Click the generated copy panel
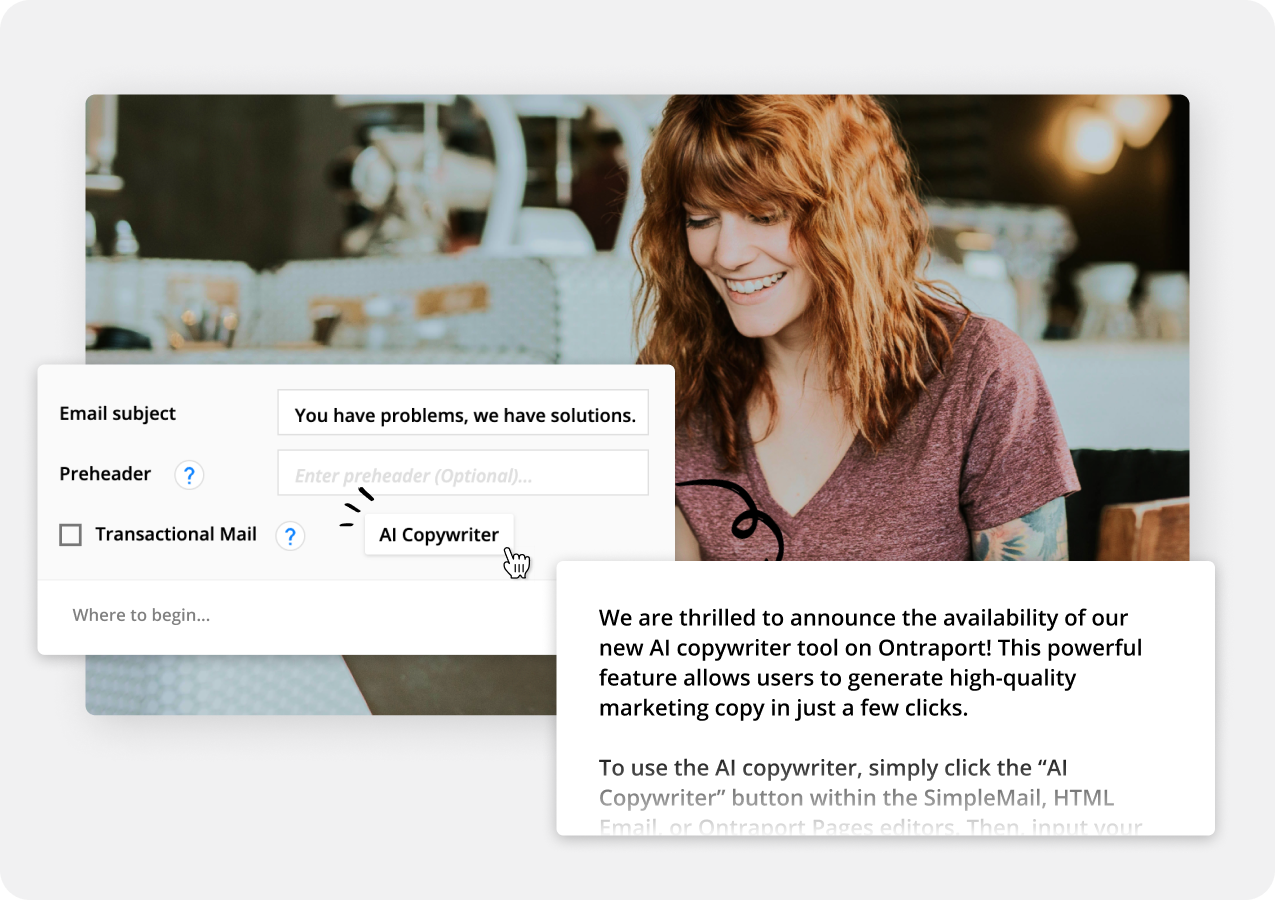Screen dimensions: 1275x900 pyautogui.click(x=885, y=700)
